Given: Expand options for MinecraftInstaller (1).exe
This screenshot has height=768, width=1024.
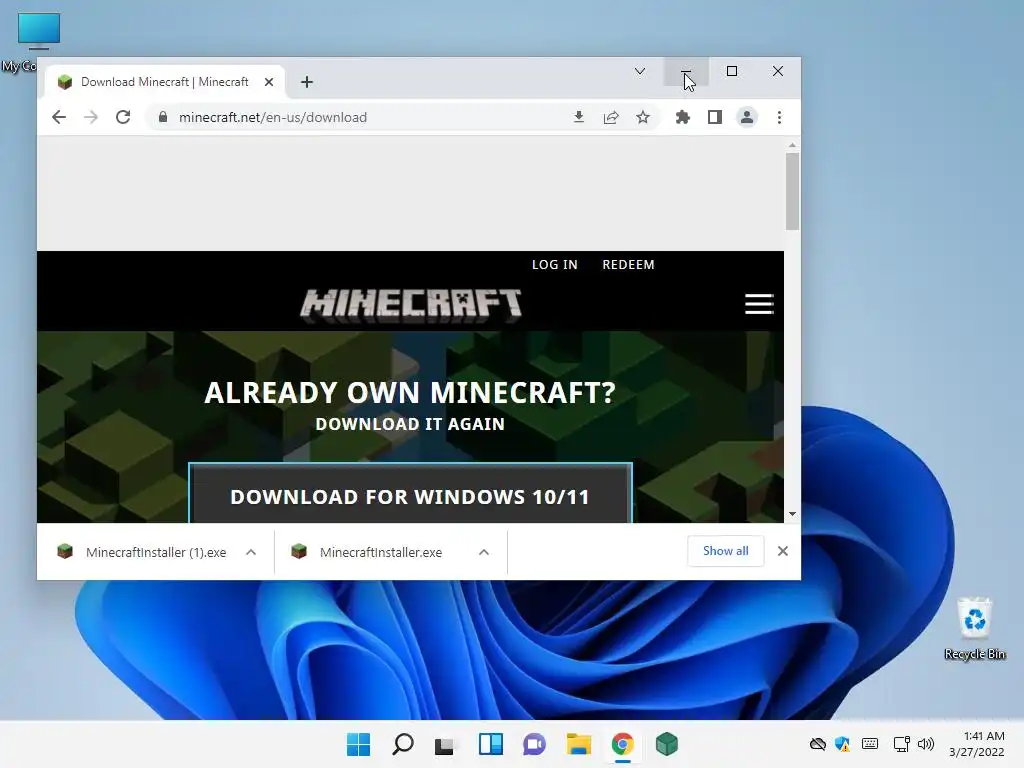Looking at the screenshot, I should [x=251, y=552].
